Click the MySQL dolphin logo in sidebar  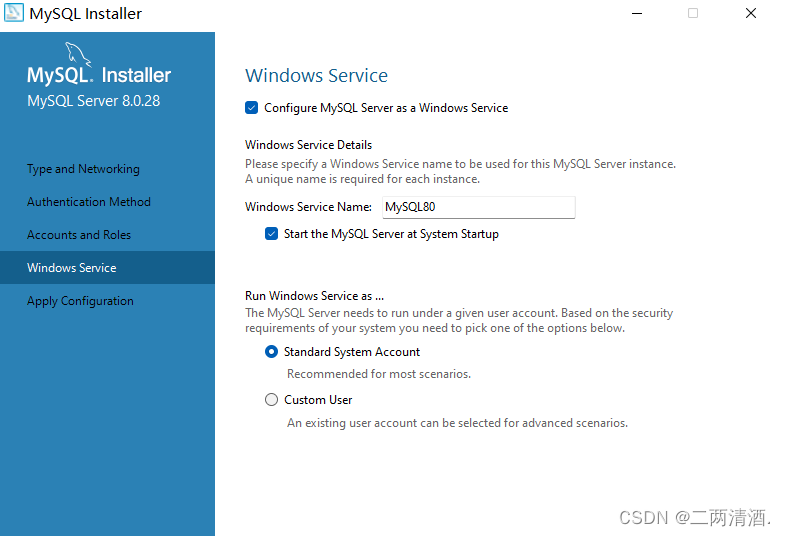click(78, 54)
